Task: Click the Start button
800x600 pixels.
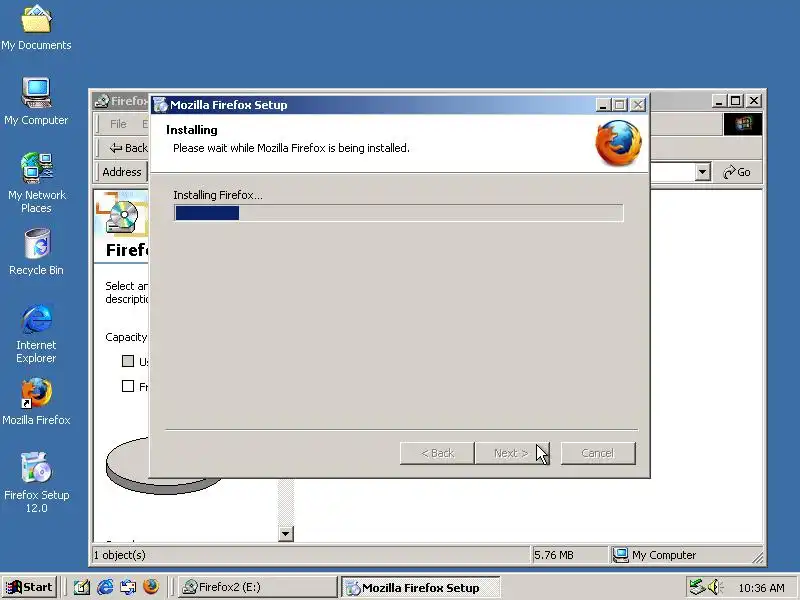Action: (29, 587)
